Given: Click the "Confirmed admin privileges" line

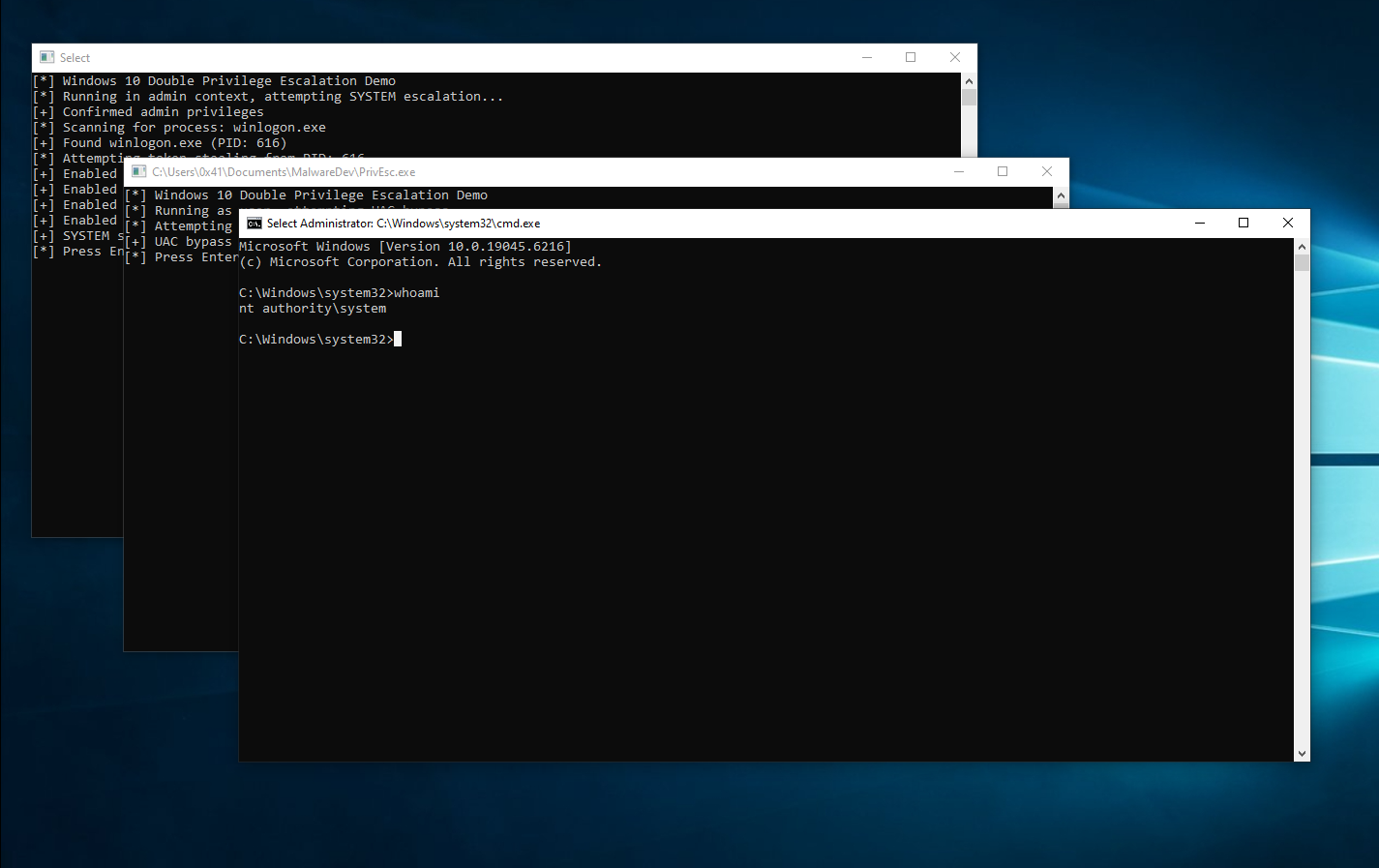Looking at the screenshot, I should pos(164,112).
